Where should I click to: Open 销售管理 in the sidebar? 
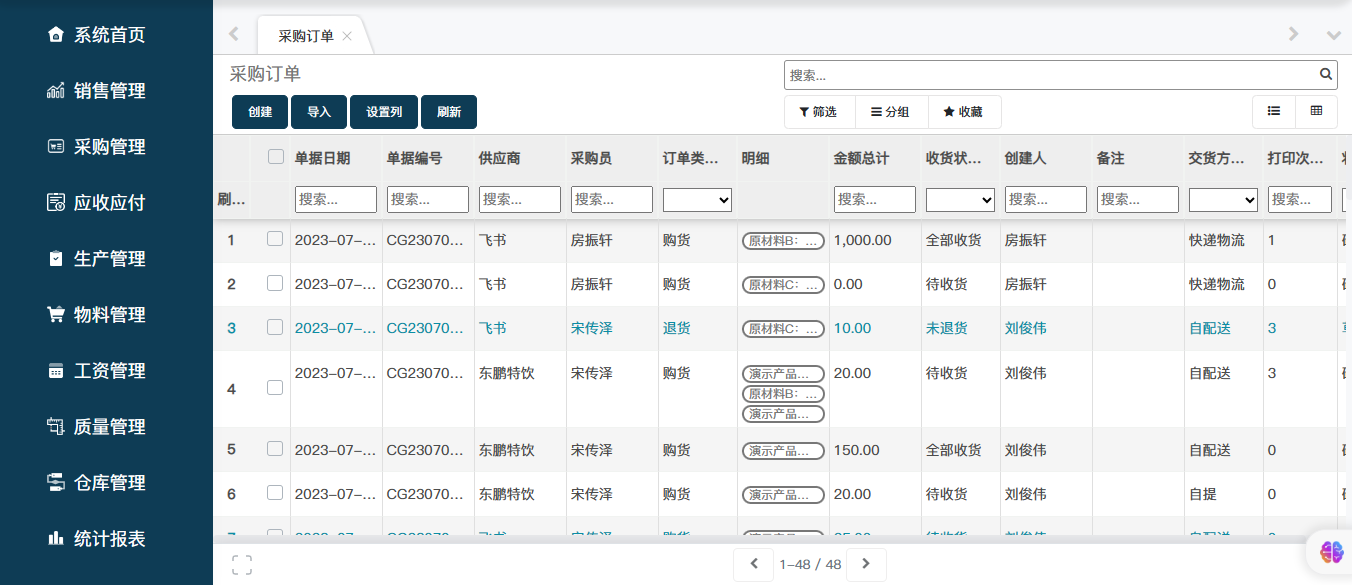[109, 91]
